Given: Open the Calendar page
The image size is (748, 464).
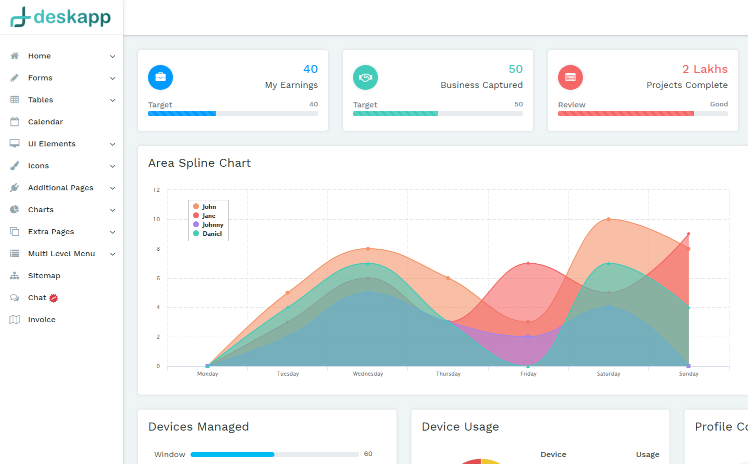Looking at the screenshot, I should click(45, 122).
